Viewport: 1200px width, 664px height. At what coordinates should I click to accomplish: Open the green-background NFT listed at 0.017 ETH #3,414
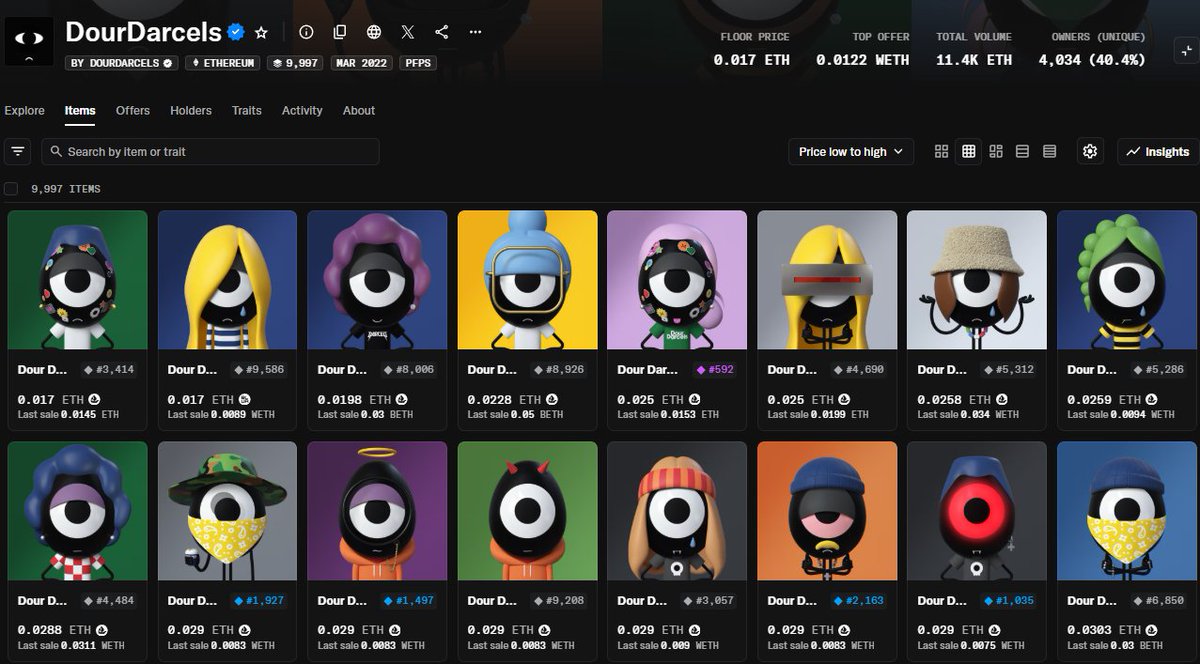[x=77, y=279]
